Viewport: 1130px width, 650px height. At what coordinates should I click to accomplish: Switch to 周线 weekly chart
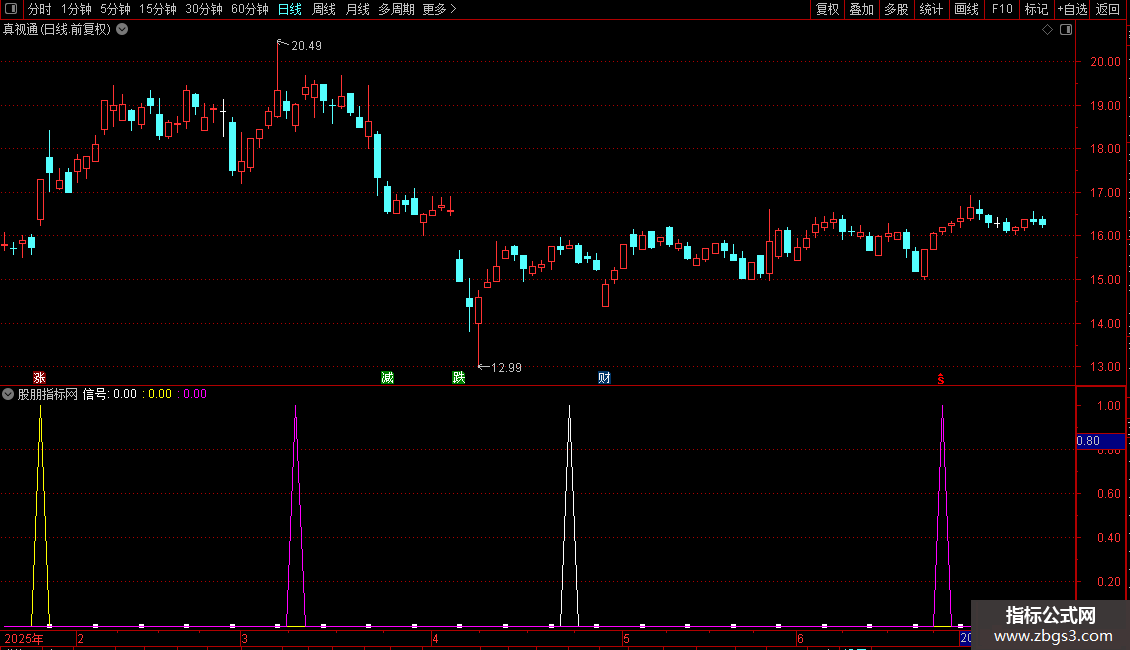click(324, 9)
